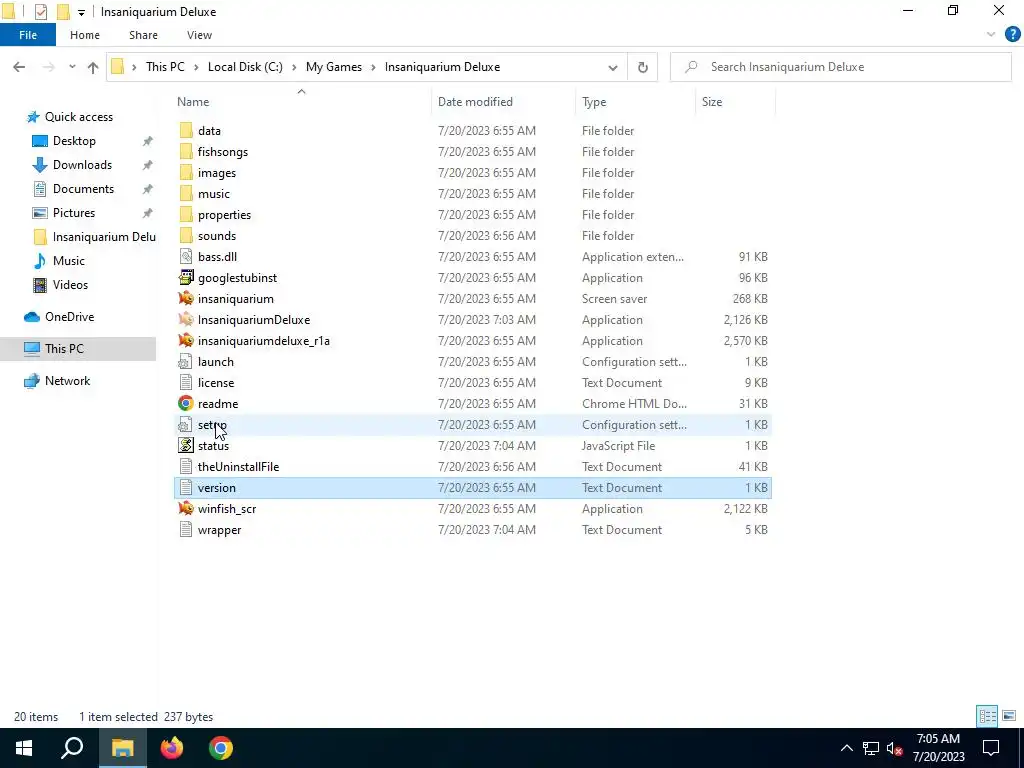Select the music folder icon
This screenshot has height=768, width=1024.
click(186, 193)
